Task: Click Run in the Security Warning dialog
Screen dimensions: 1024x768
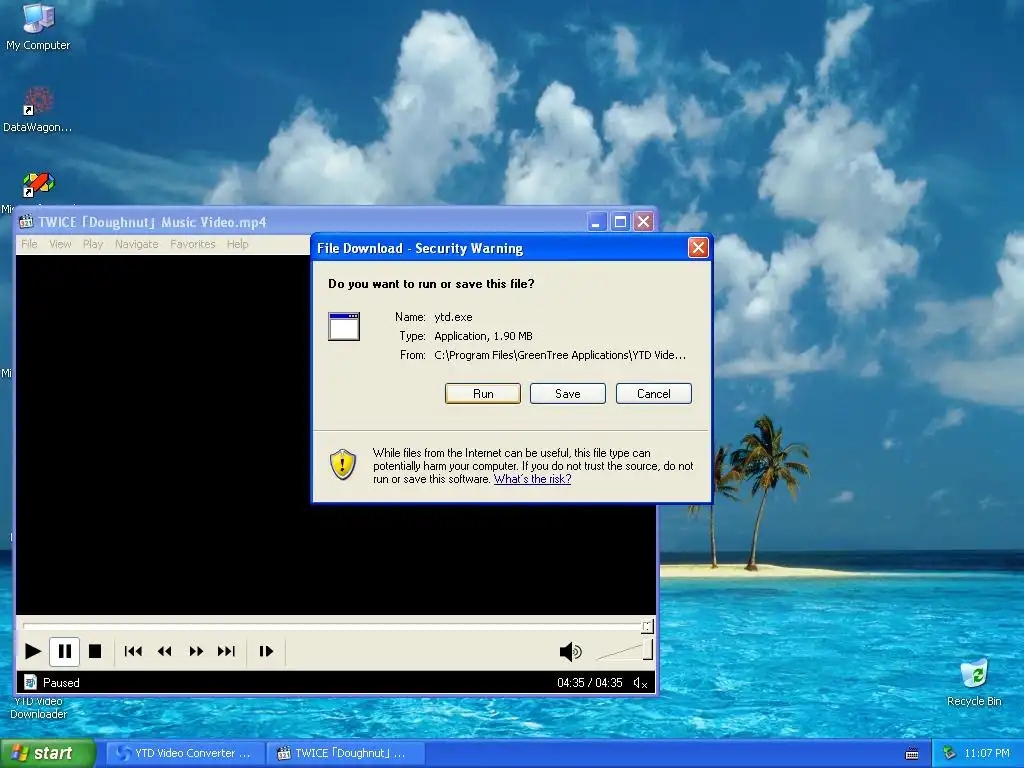Action: (x=483, y=394)
